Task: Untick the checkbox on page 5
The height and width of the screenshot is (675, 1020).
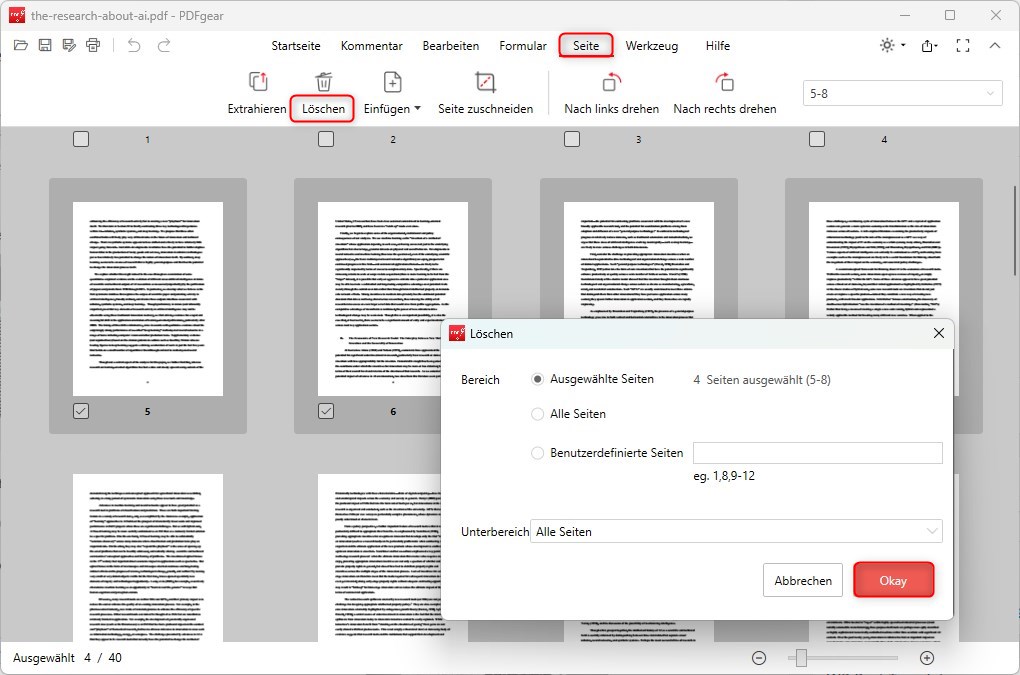Action: point(81,410)
